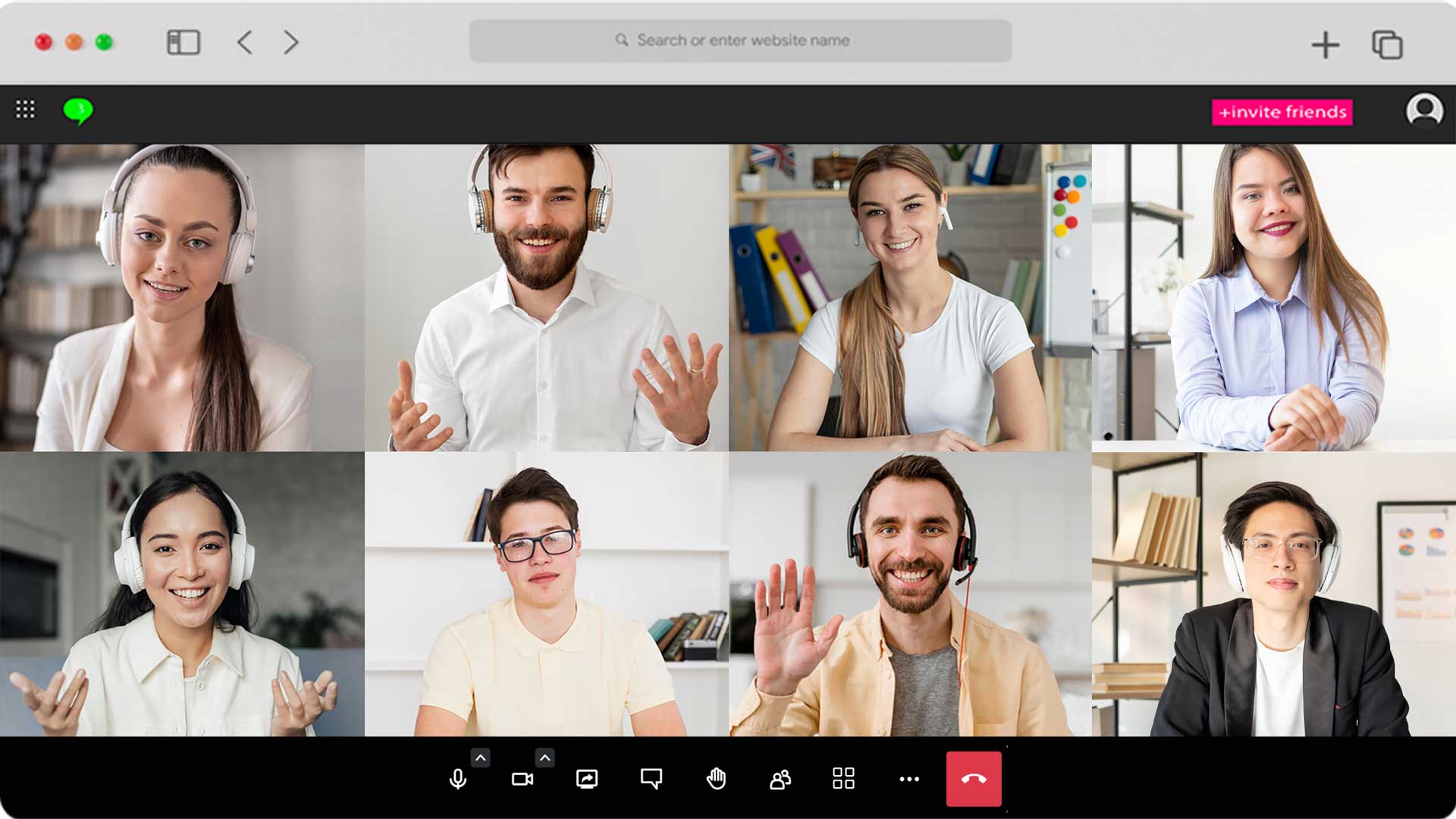Select the woman with UK flag behind
This screenshot has height=819, width=1456.
click(x=910, y=298)
